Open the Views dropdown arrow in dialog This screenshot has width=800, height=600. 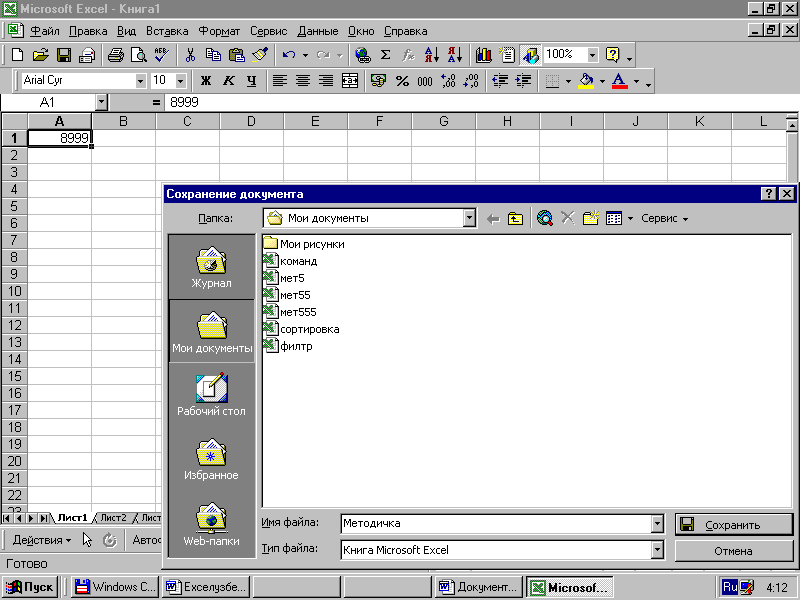click(631, 218)
